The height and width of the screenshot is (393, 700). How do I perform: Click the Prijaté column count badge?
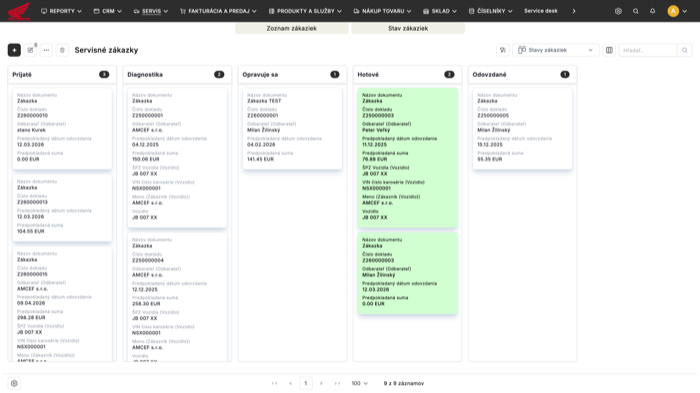104,75
